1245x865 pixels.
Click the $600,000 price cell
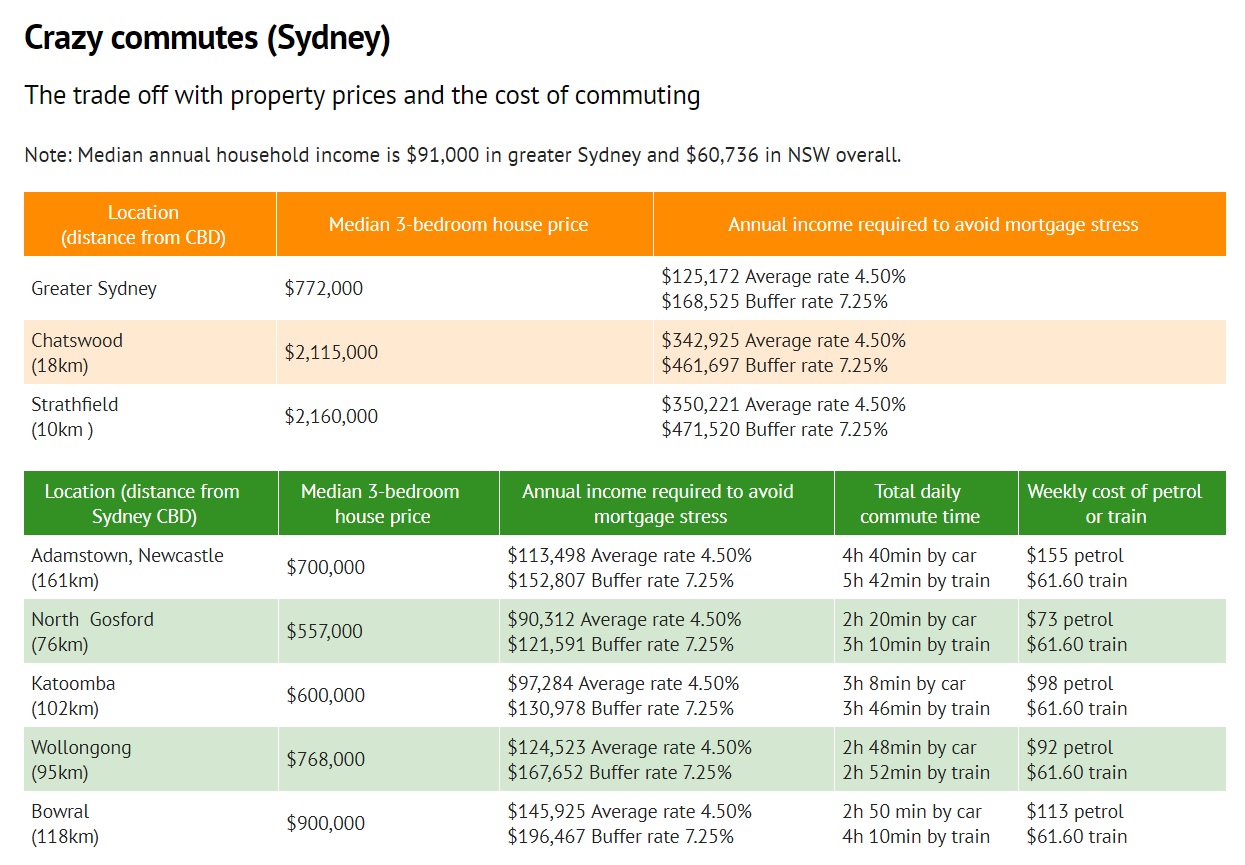pos(389,696)
